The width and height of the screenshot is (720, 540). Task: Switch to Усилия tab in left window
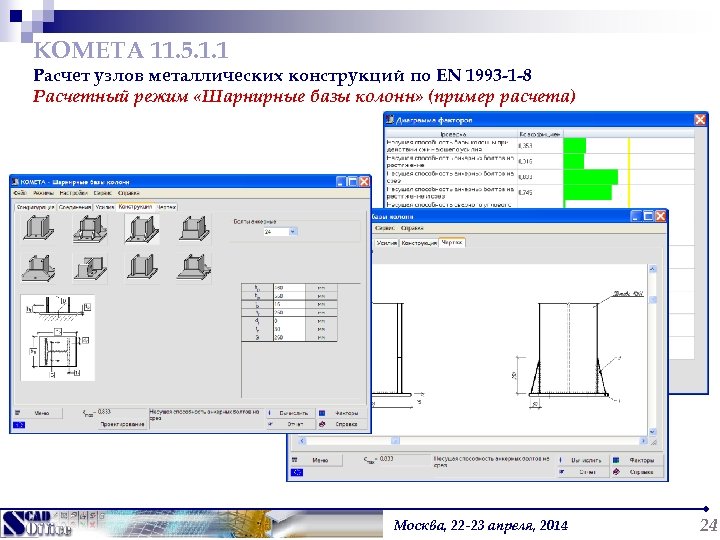click(105, 207)
